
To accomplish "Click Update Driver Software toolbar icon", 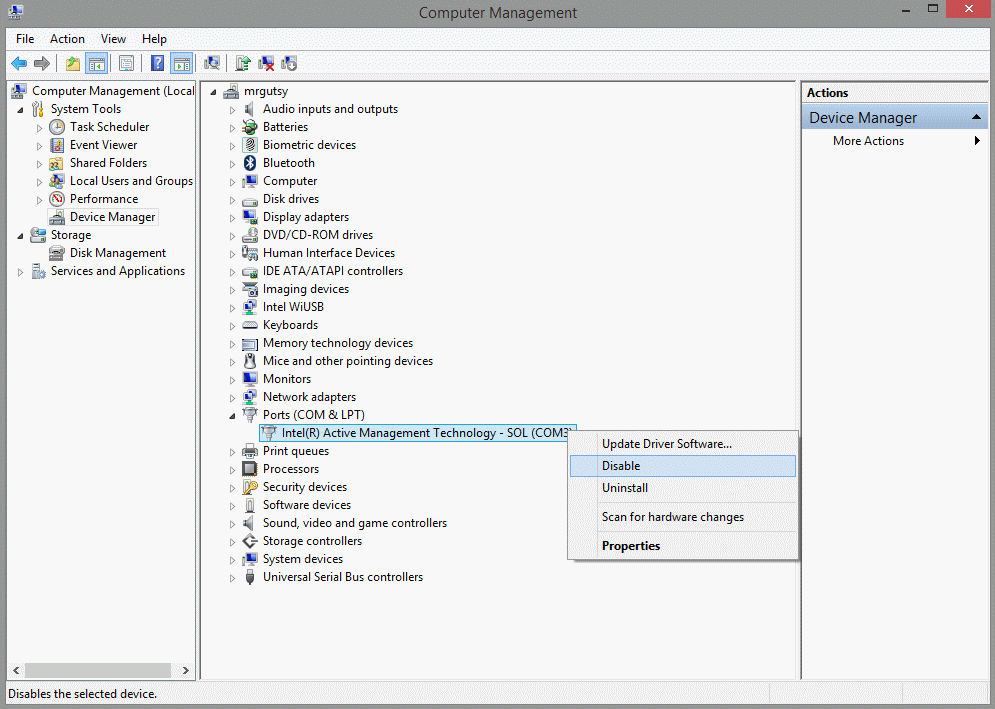I will tap(242, 63).
